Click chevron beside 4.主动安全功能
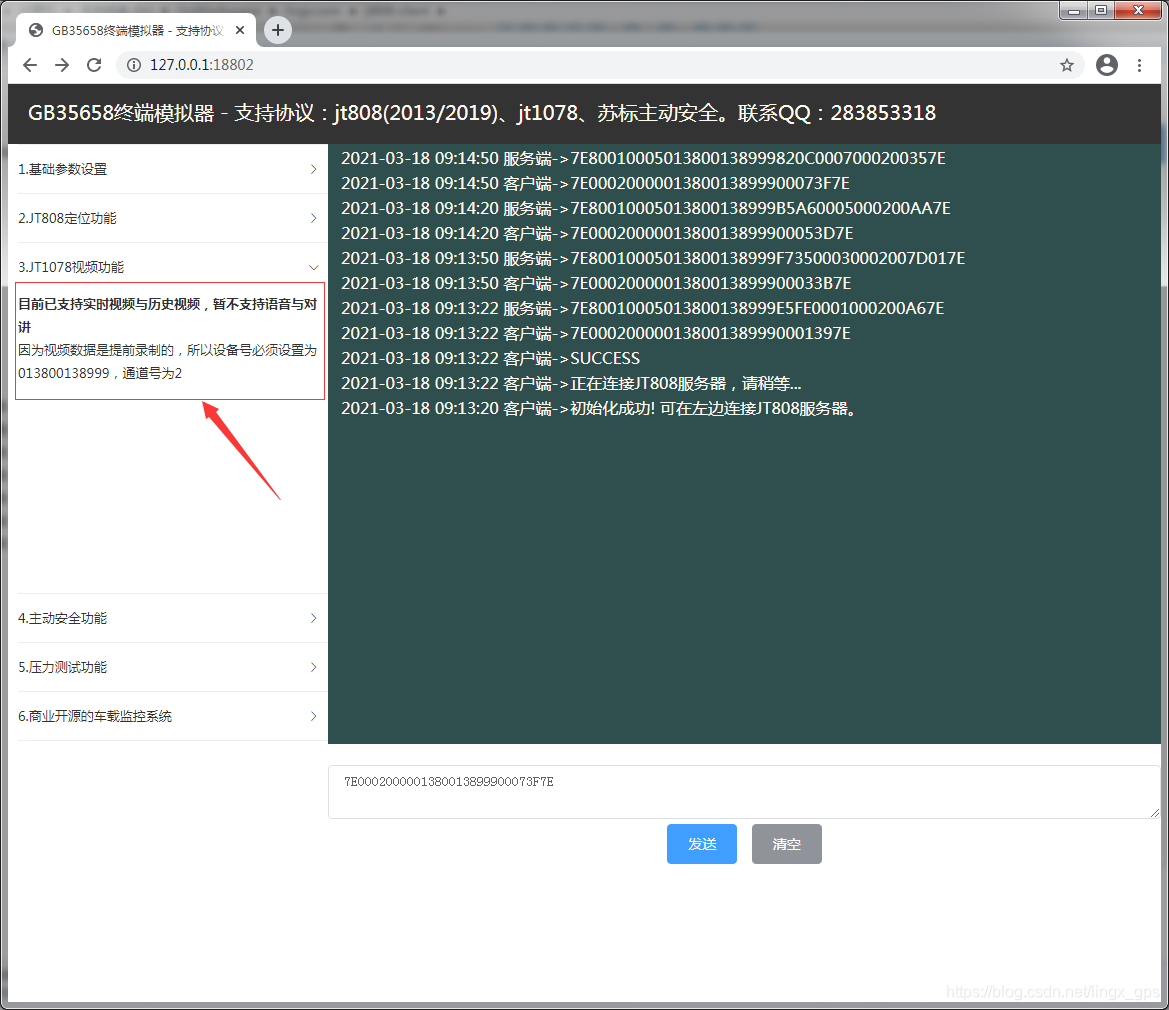1169x1010 pixels. [313, 618]
